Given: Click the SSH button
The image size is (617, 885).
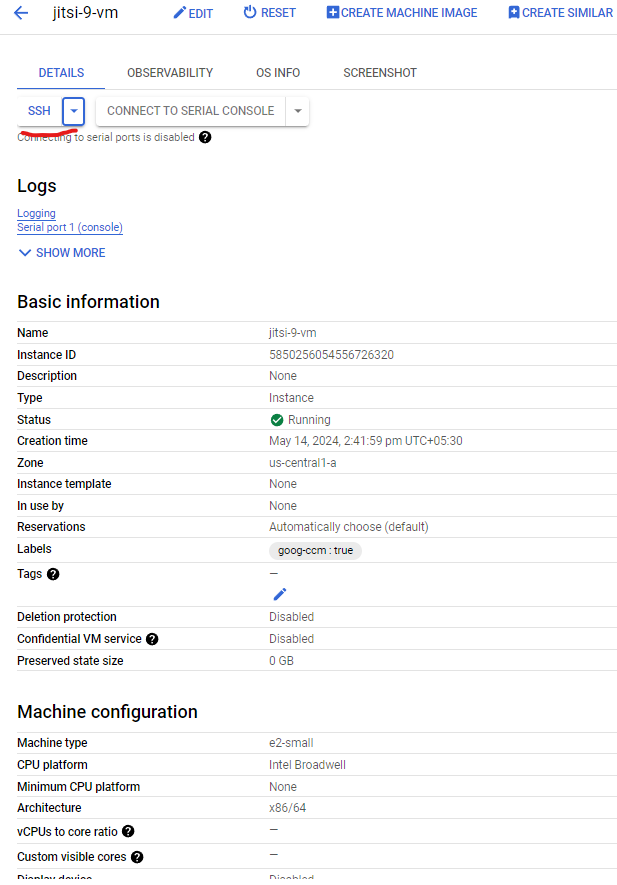Looking at the screenshot, I should click(39, 111).
